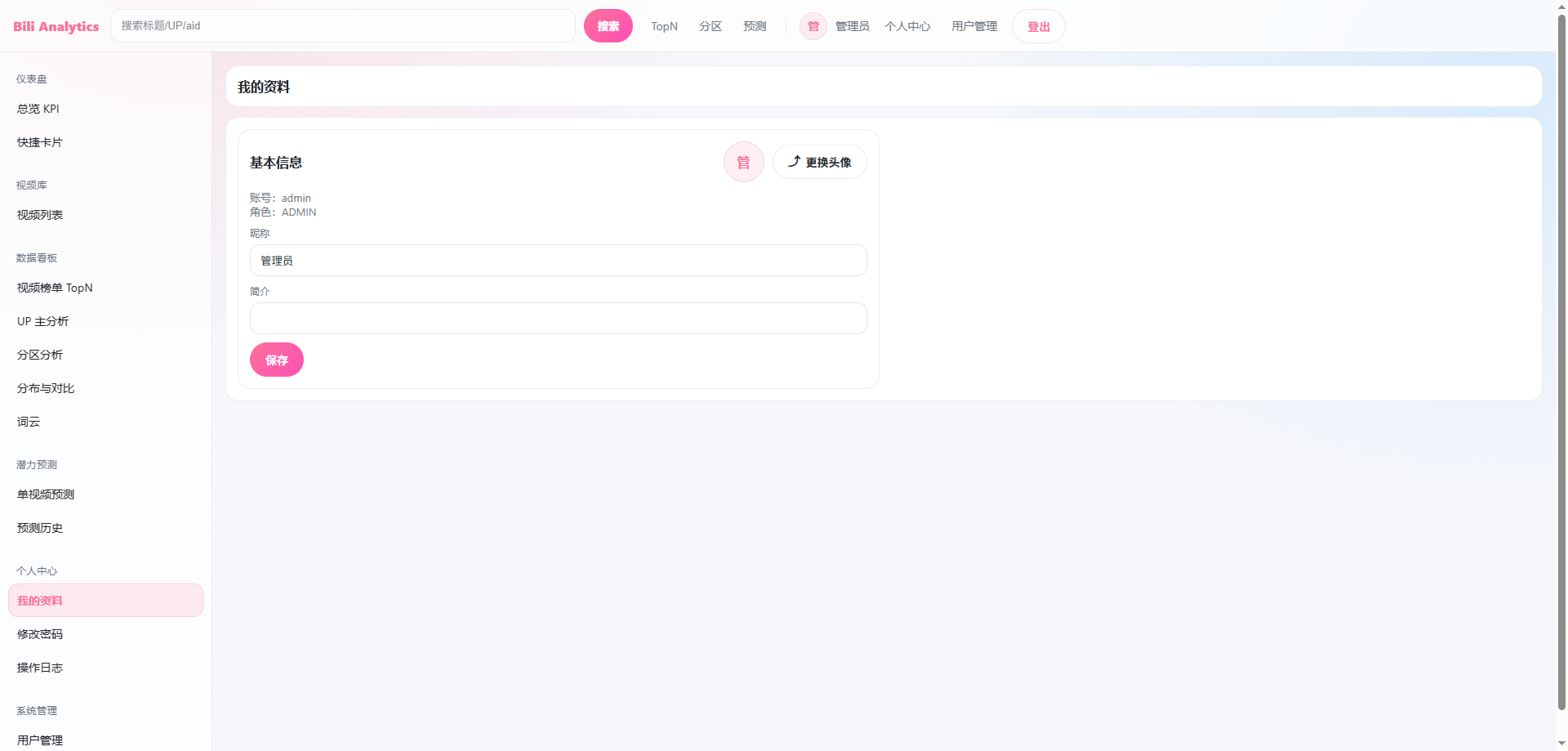1568x751 pixels.
Task: Click the 昵称 nickname input field
Action: coord(558,261)
